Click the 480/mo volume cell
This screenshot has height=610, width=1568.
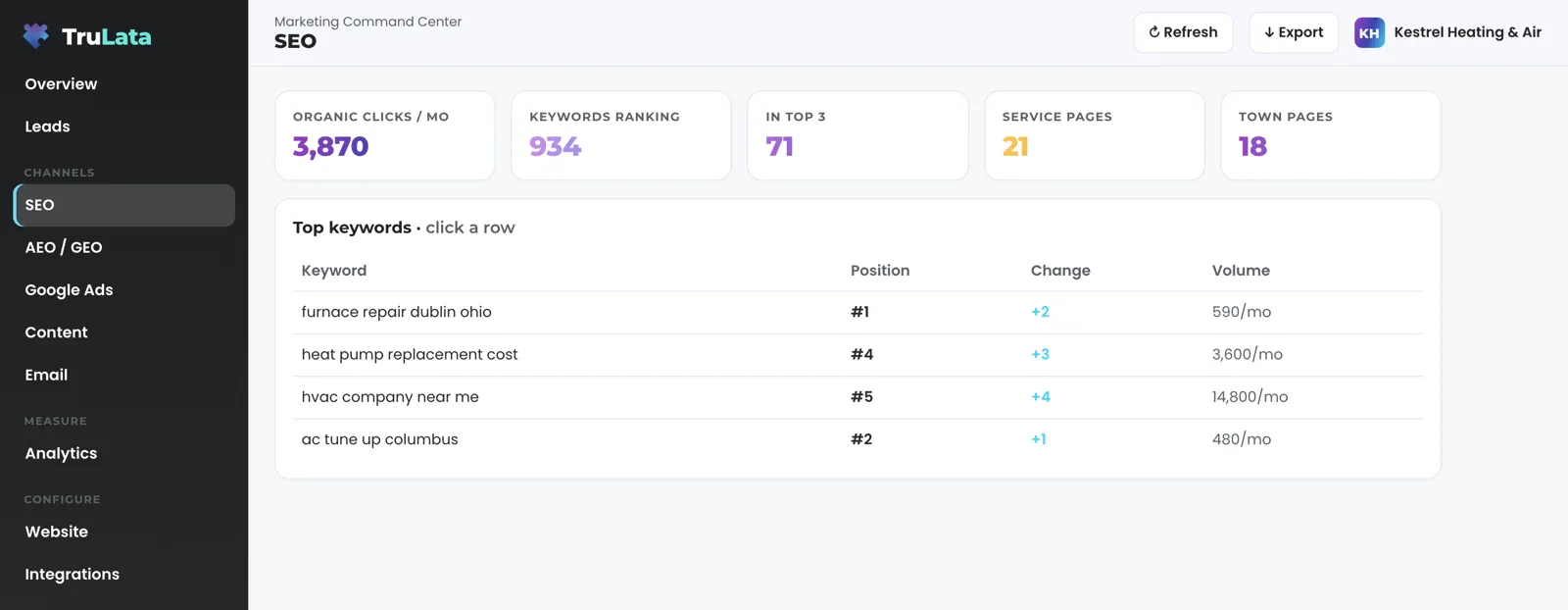[x=1242, y=439]
